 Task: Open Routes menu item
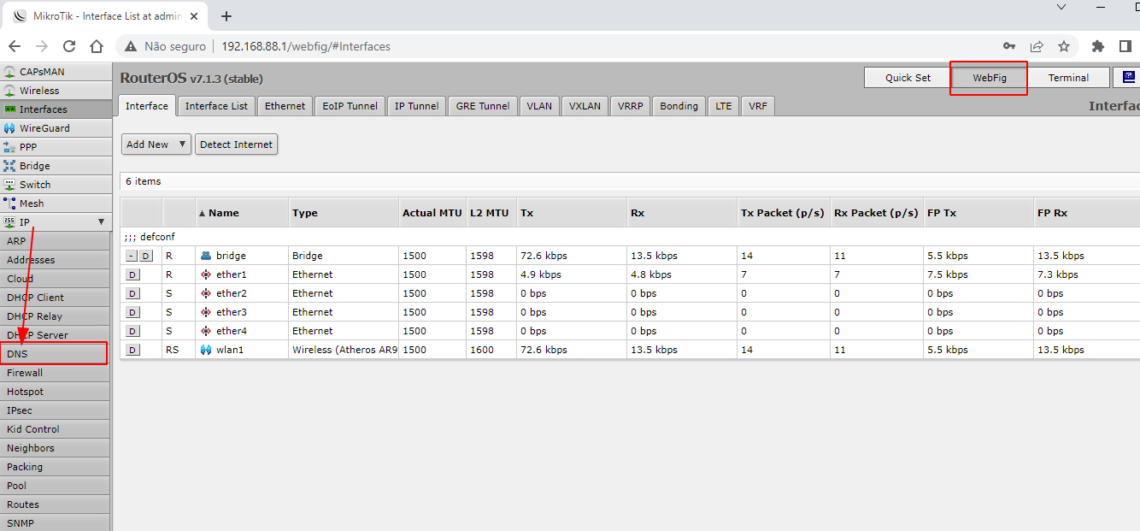(x=55, y=505)
